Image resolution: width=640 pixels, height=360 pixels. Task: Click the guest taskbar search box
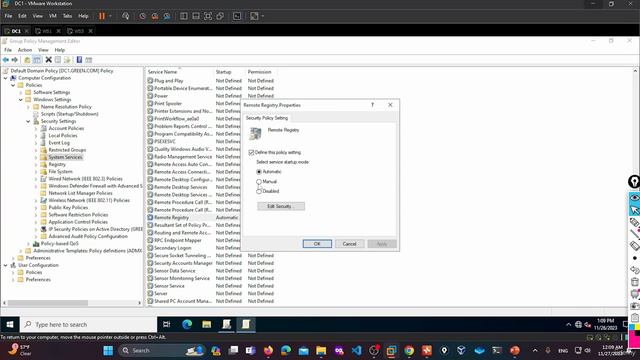tap(89, 324)
